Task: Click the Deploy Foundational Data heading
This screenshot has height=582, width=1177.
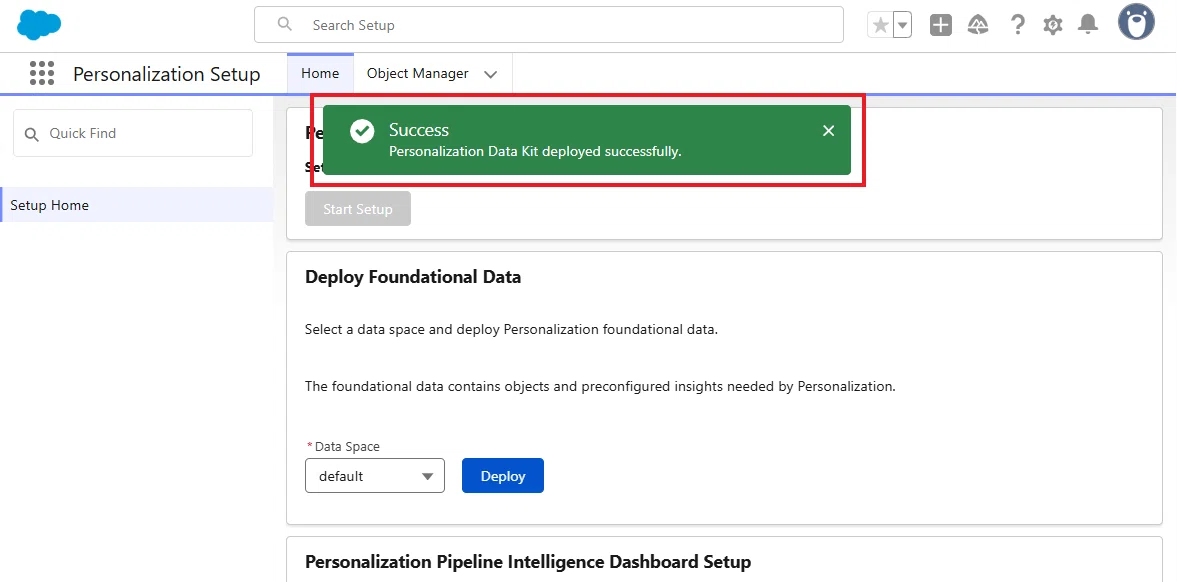Action: pos(413,277)
